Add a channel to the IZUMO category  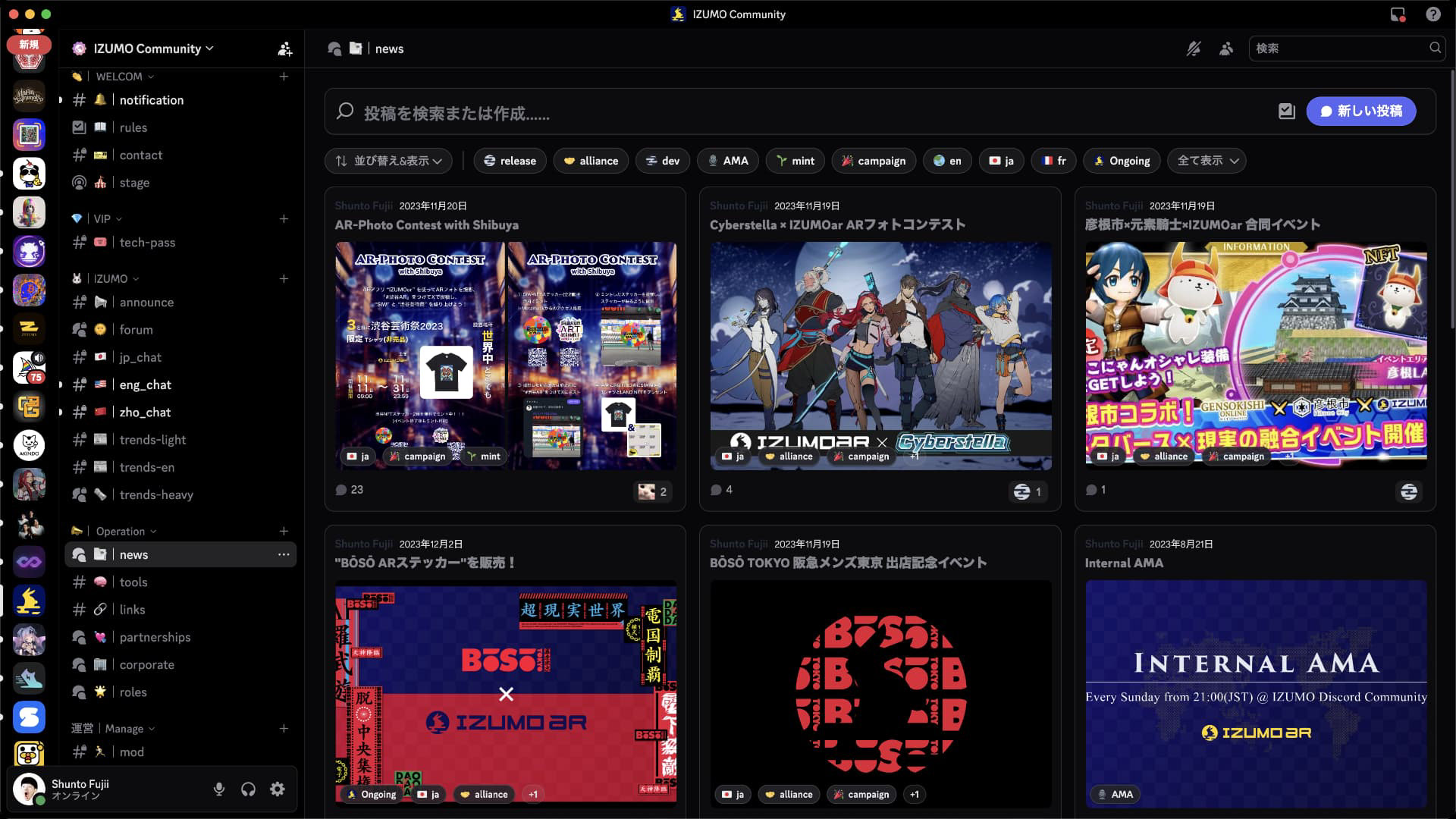point(284,278)
